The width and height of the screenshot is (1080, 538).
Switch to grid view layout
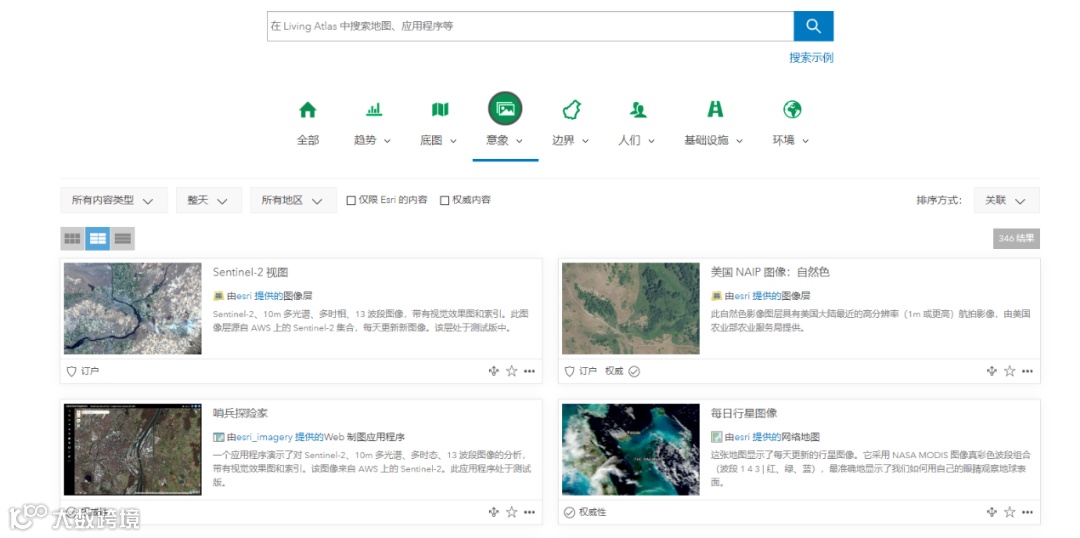72,239
